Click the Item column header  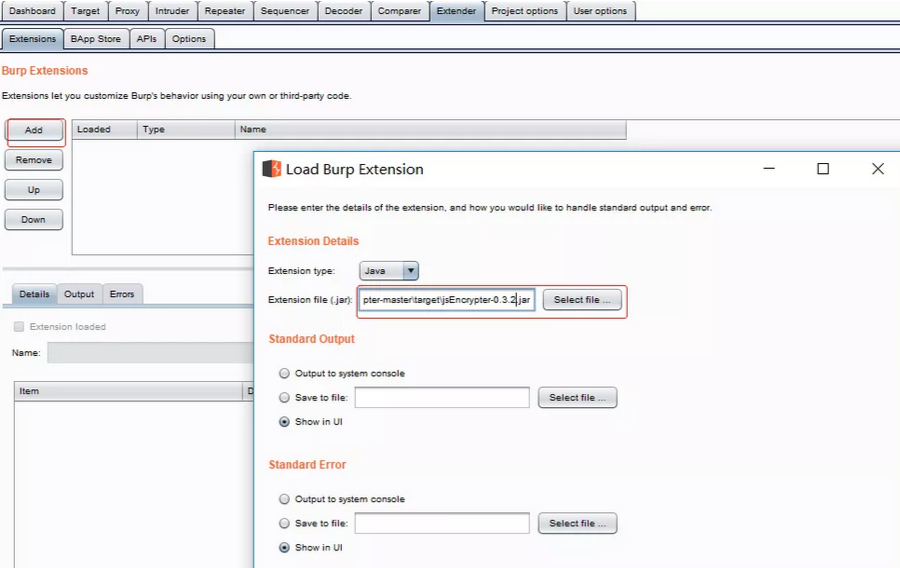(129, 391)
